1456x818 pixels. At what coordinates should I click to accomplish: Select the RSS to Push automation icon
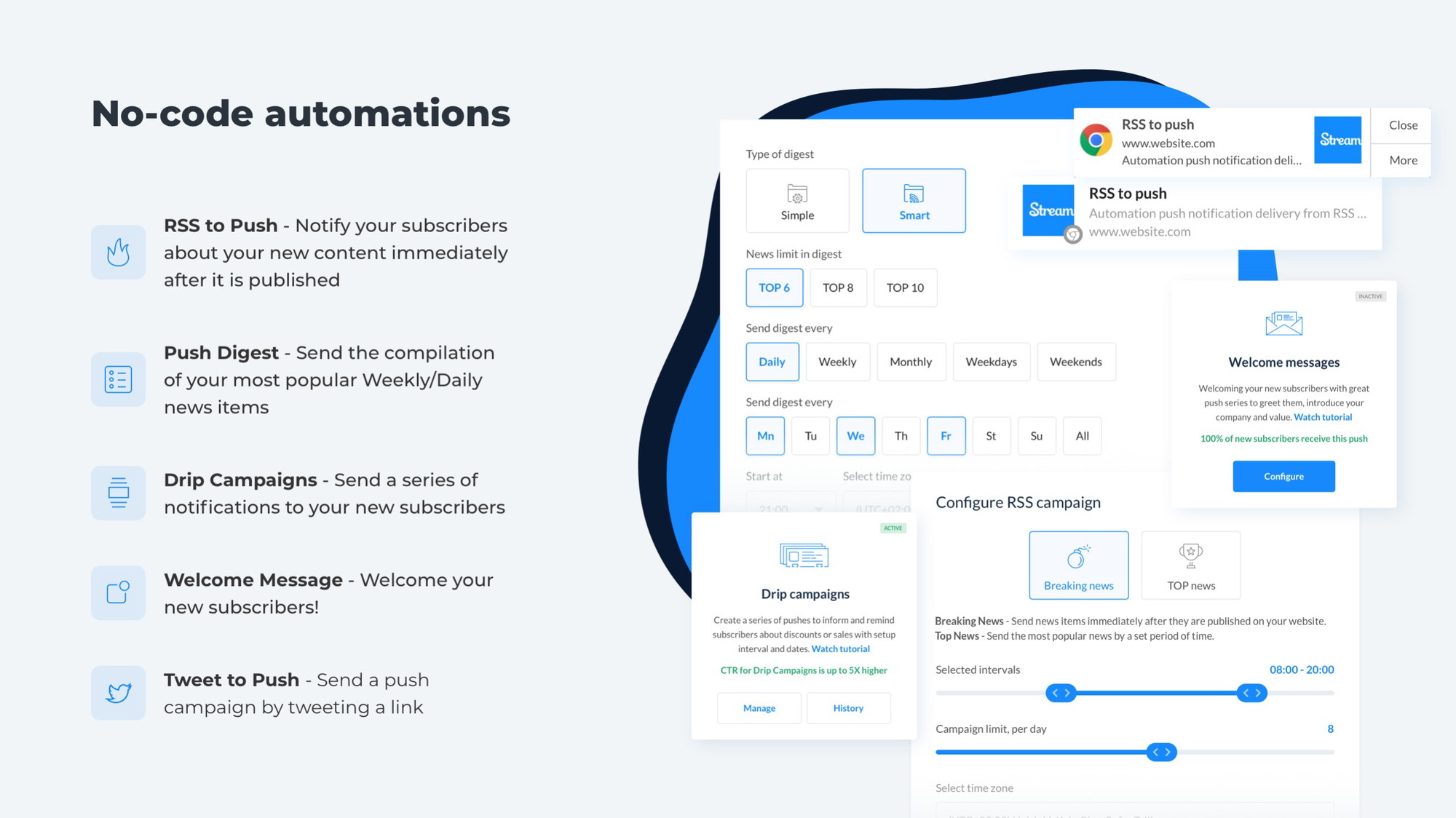pos(118,251)
